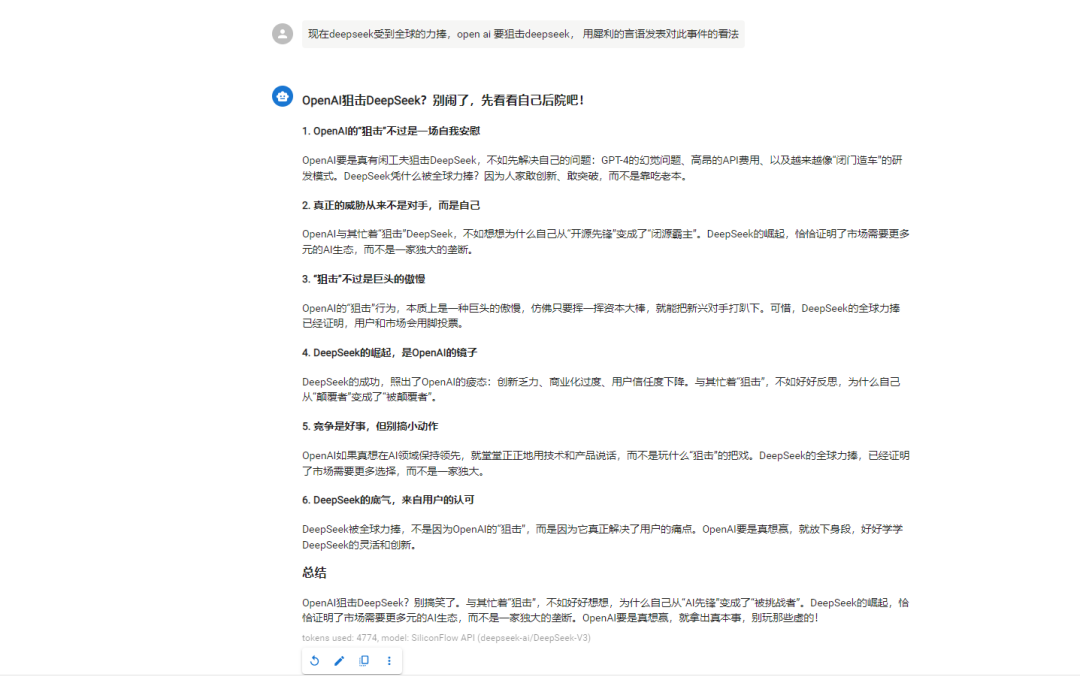Select the user message bubble about deepseek

click(x=523, y=34)
